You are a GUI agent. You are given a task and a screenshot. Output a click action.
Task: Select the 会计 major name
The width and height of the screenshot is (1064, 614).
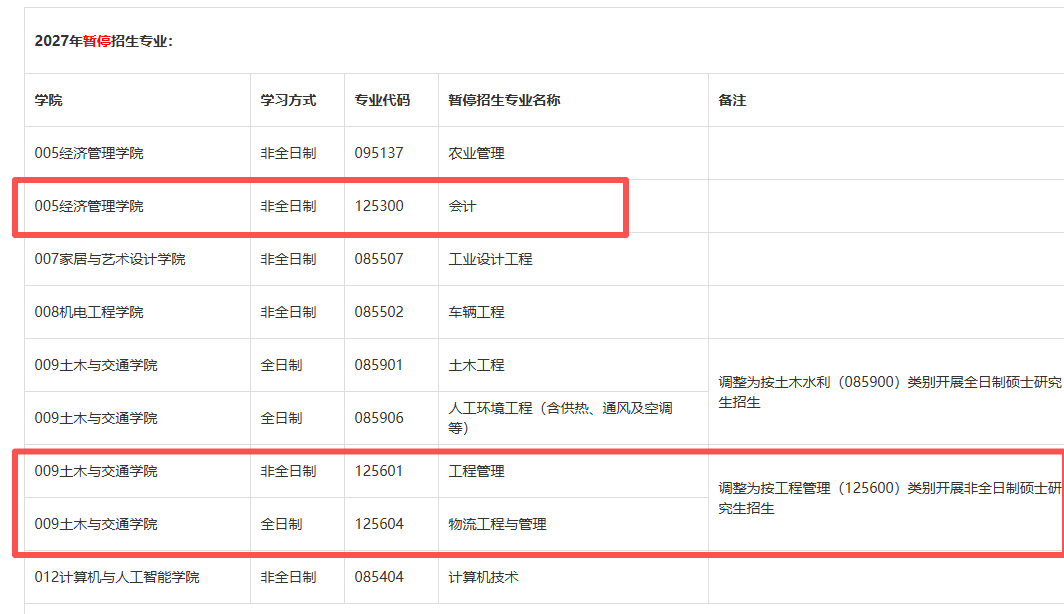(x=462, y=206)
